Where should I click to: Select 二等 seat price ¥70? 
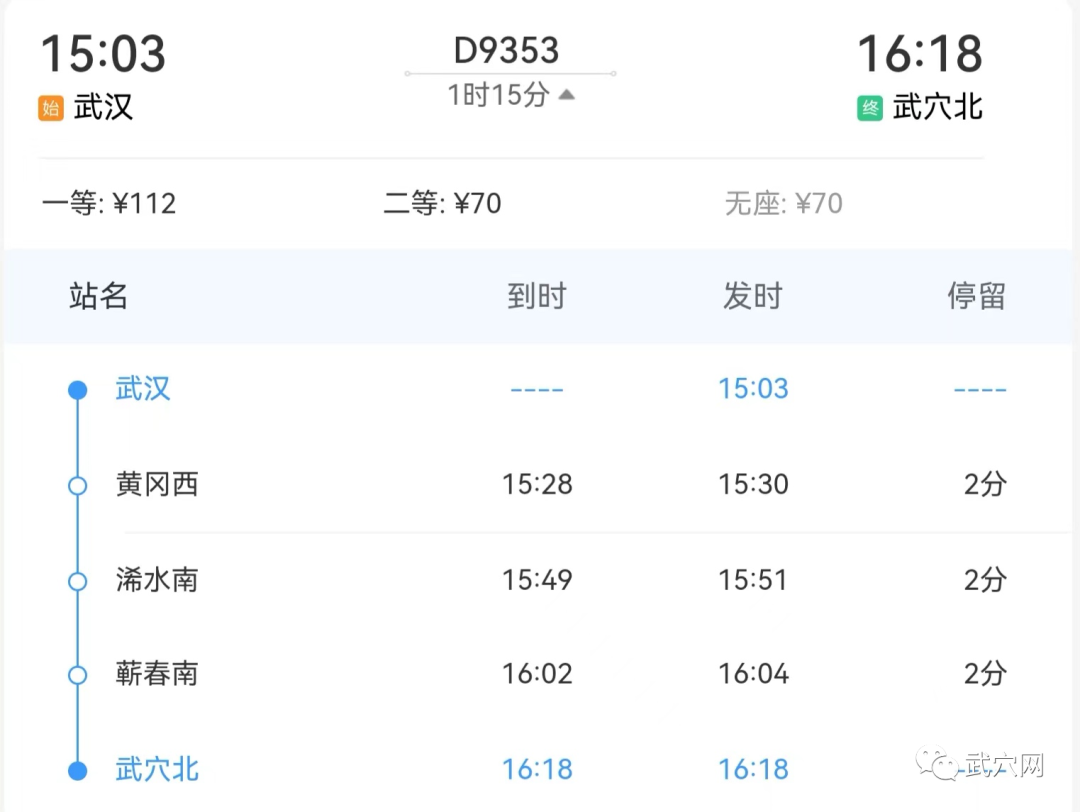pyautogui.click(x=443, y=203)
